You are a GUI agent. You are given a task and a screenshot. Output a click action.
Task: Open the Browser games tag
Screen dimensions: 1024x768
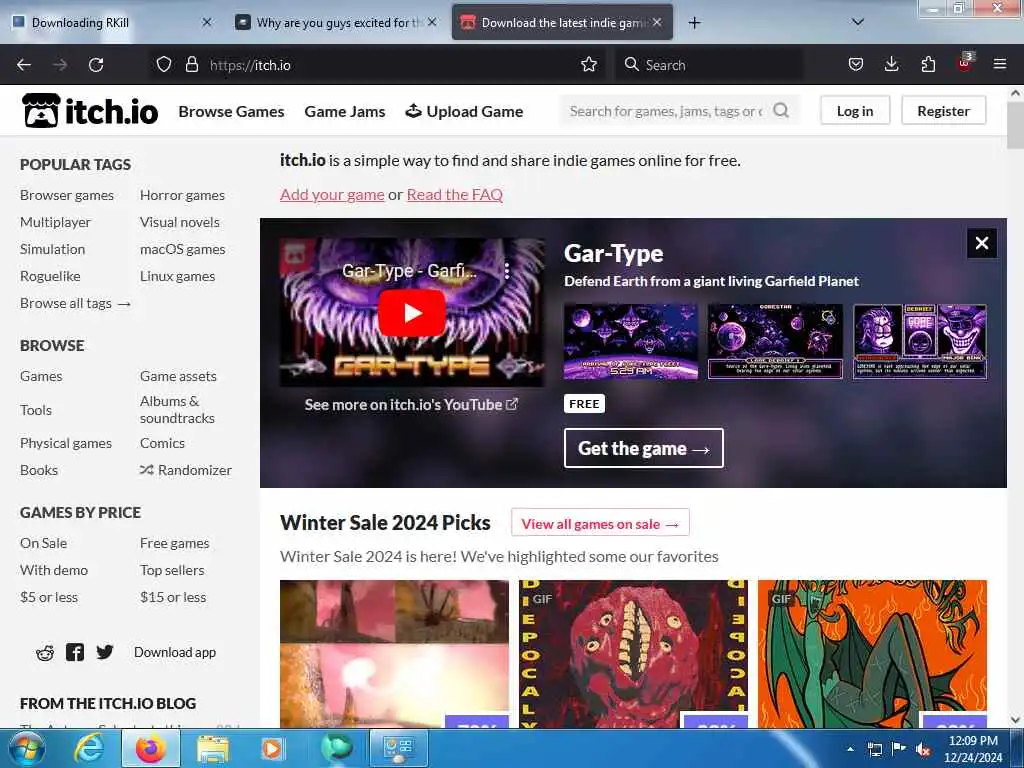[x=67, y=195]
